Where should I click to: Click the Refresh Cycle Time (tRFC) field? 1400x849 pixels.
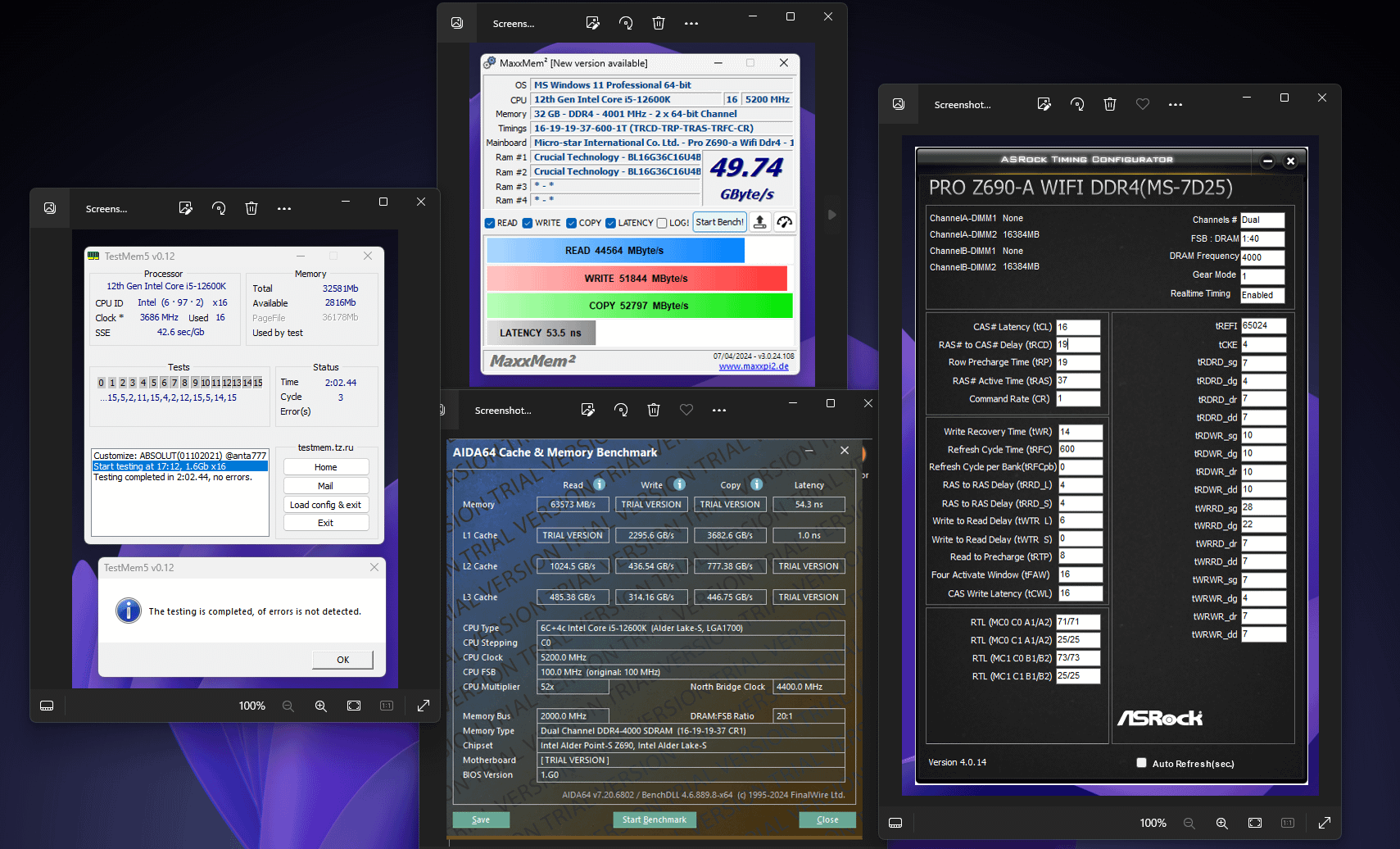(1081, 449)
